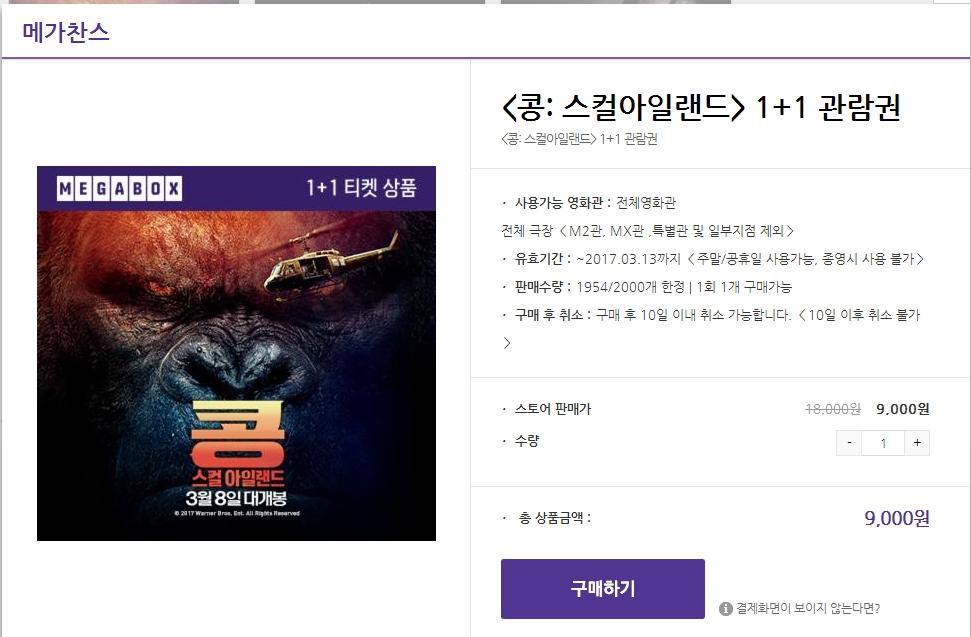The image size is (971, 637).
Task: Select the quantity input field
Action: [x=883, y=443]
